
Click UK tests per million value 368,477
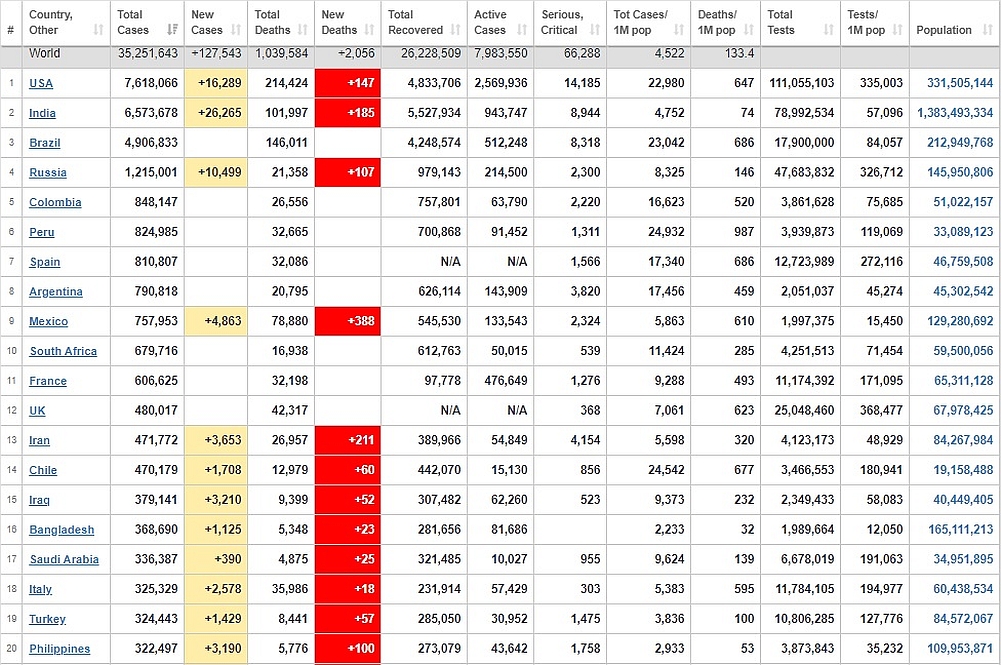881,410
